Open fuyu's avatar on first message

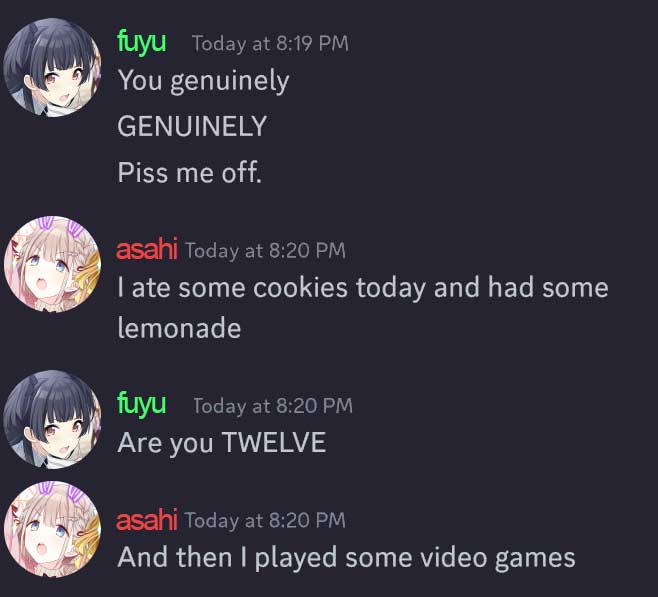click(52, 68)
